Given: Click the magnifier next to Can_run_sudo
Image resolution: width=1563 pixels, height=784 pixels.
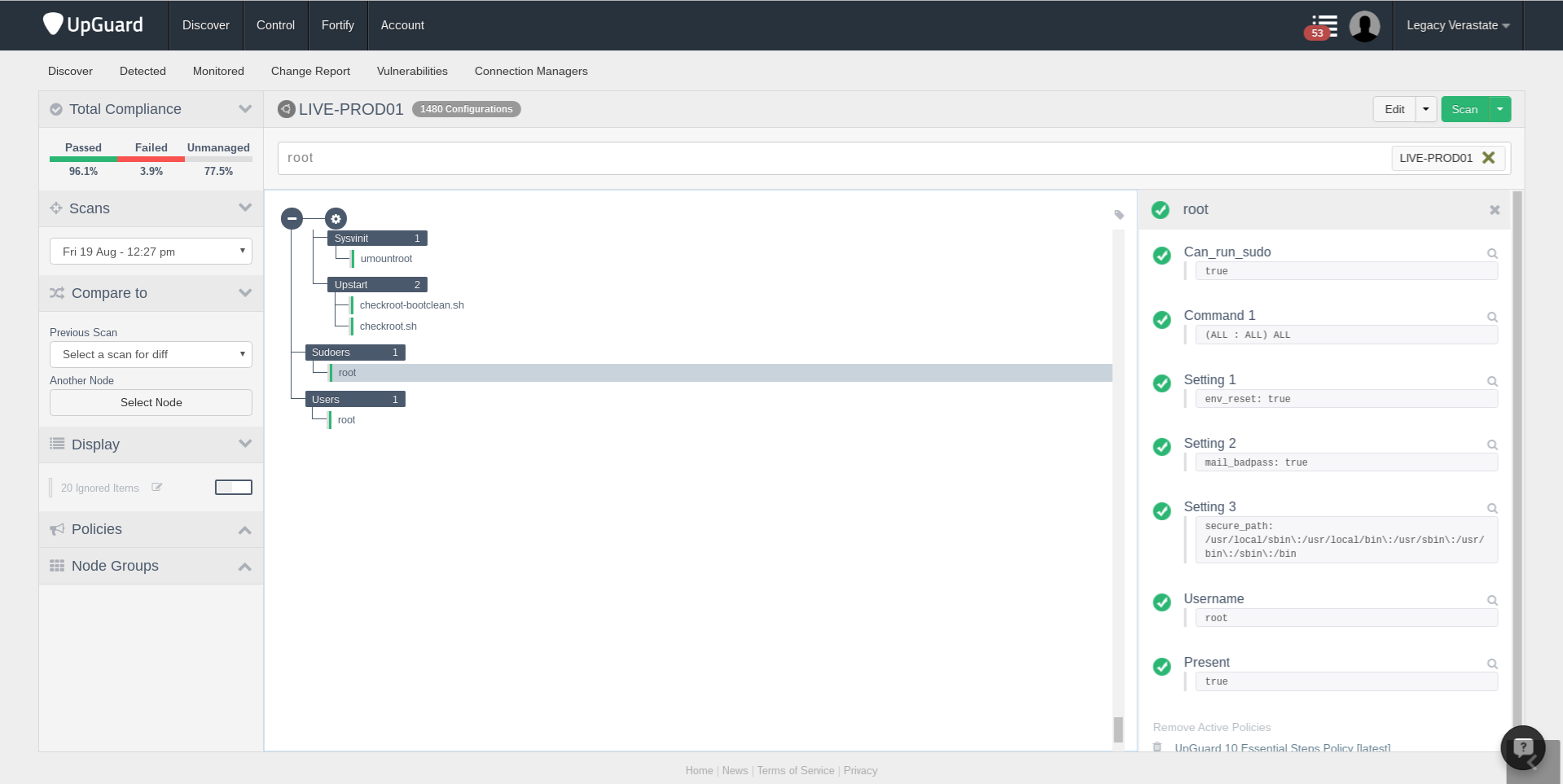Looking at the screenshot, I should 1492,253.
